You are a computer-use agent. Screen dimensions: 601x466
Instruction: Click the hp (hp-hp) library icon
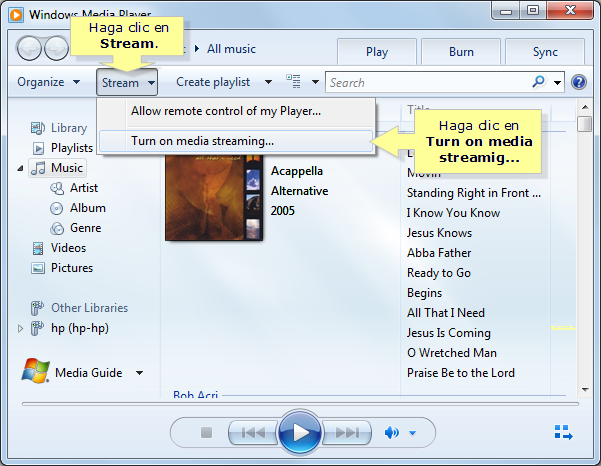pos(37,328)
